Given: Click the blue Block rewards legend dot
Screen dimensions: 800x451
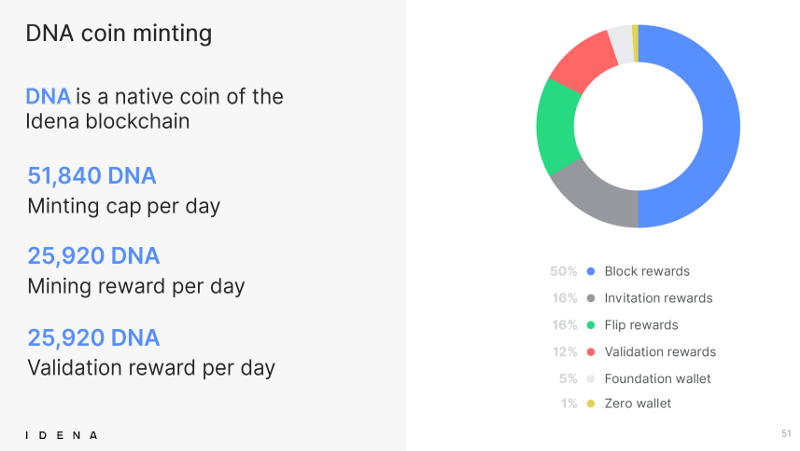Looking at the screenshot, I should click(591, 271).
